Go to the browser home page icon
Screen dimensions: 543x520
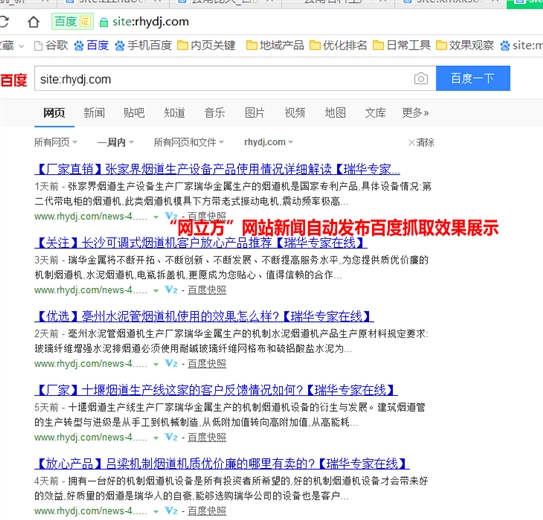tap(33, 22)
